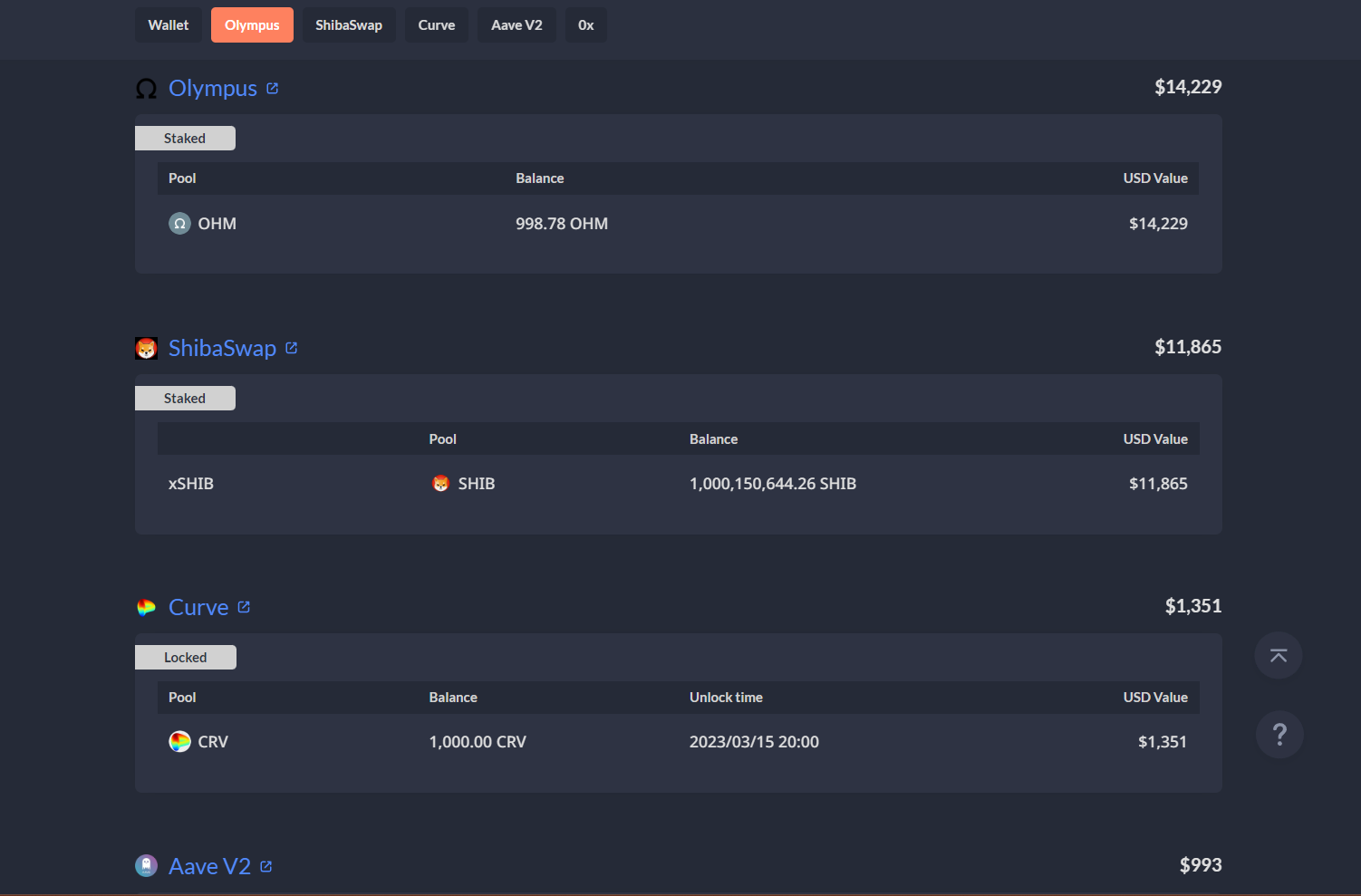Click the ShibaSwap table USD Value header
The height and width of the screenshot is (896, 1361).
click(x=1155, y=439)
